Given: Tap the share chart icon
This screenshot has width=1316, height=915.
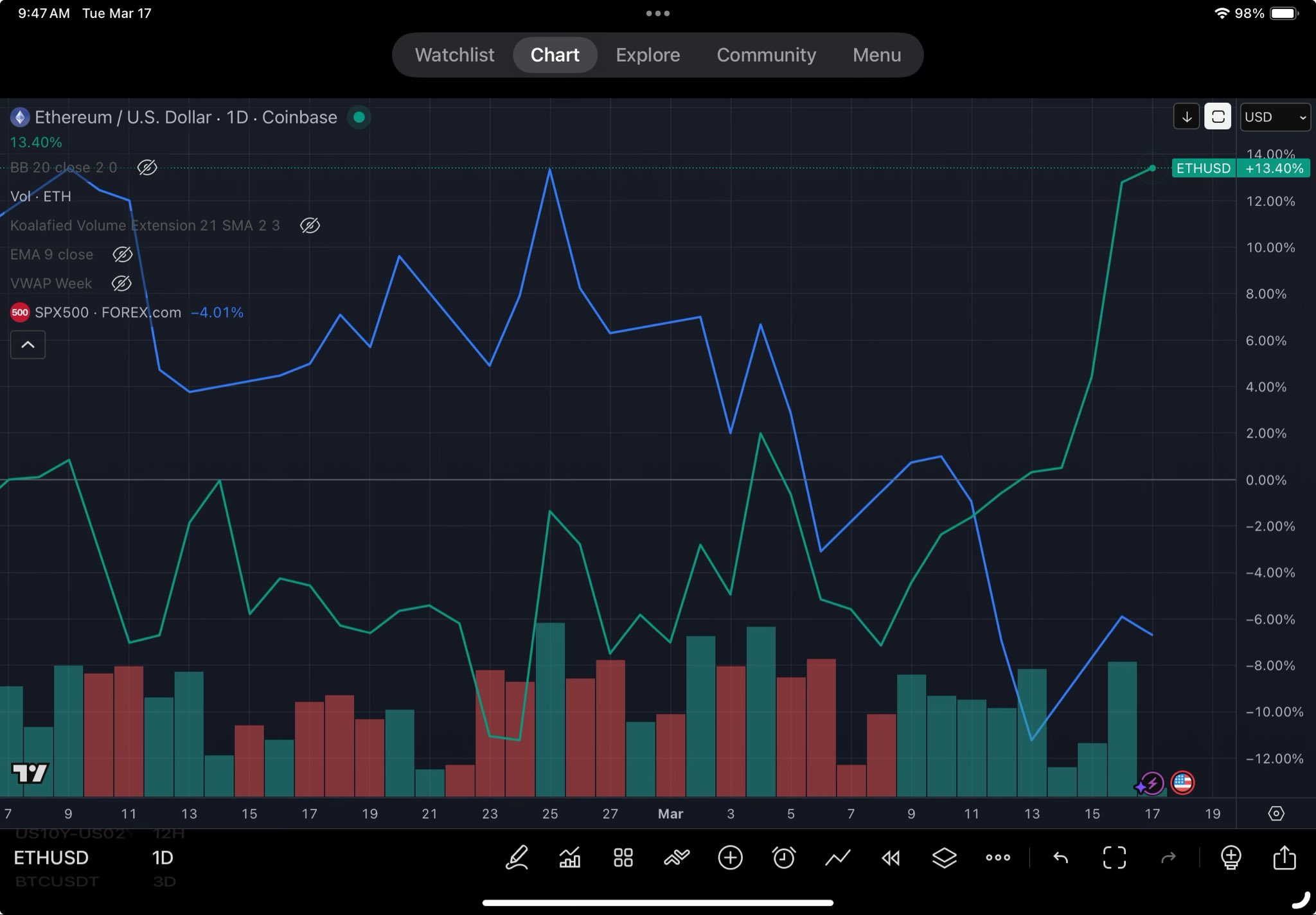Looking at the screenshot, I should click(x=1284, y=858).
